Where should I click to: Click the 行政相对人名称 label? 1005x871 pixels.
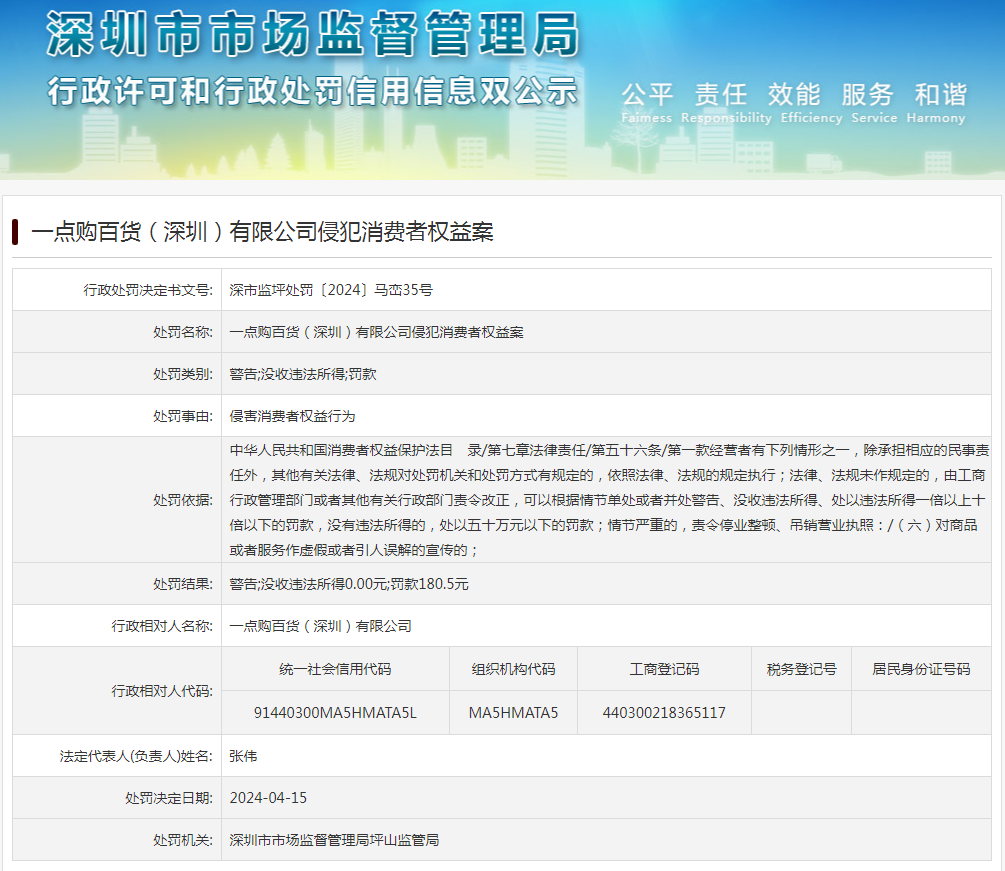[x=162, y=626]
